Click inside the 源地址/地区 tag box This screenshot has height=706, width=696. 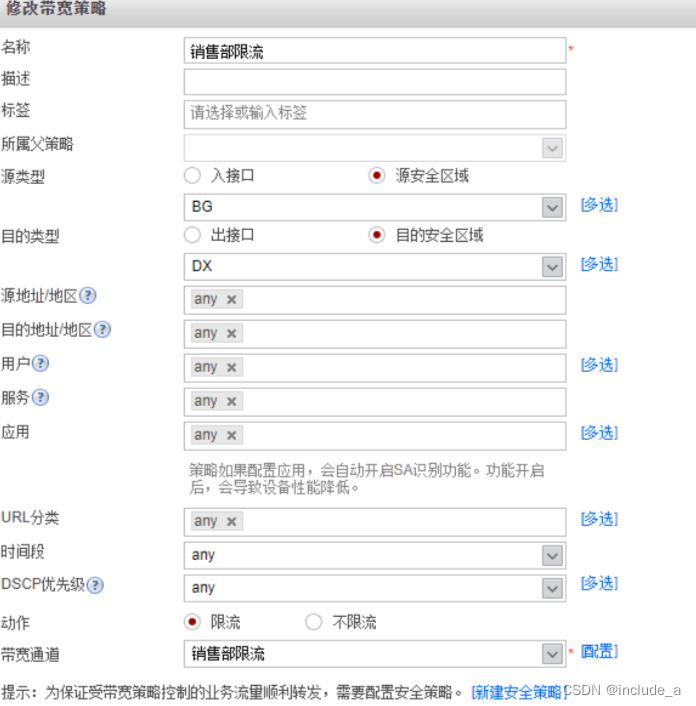click(375, 300)
